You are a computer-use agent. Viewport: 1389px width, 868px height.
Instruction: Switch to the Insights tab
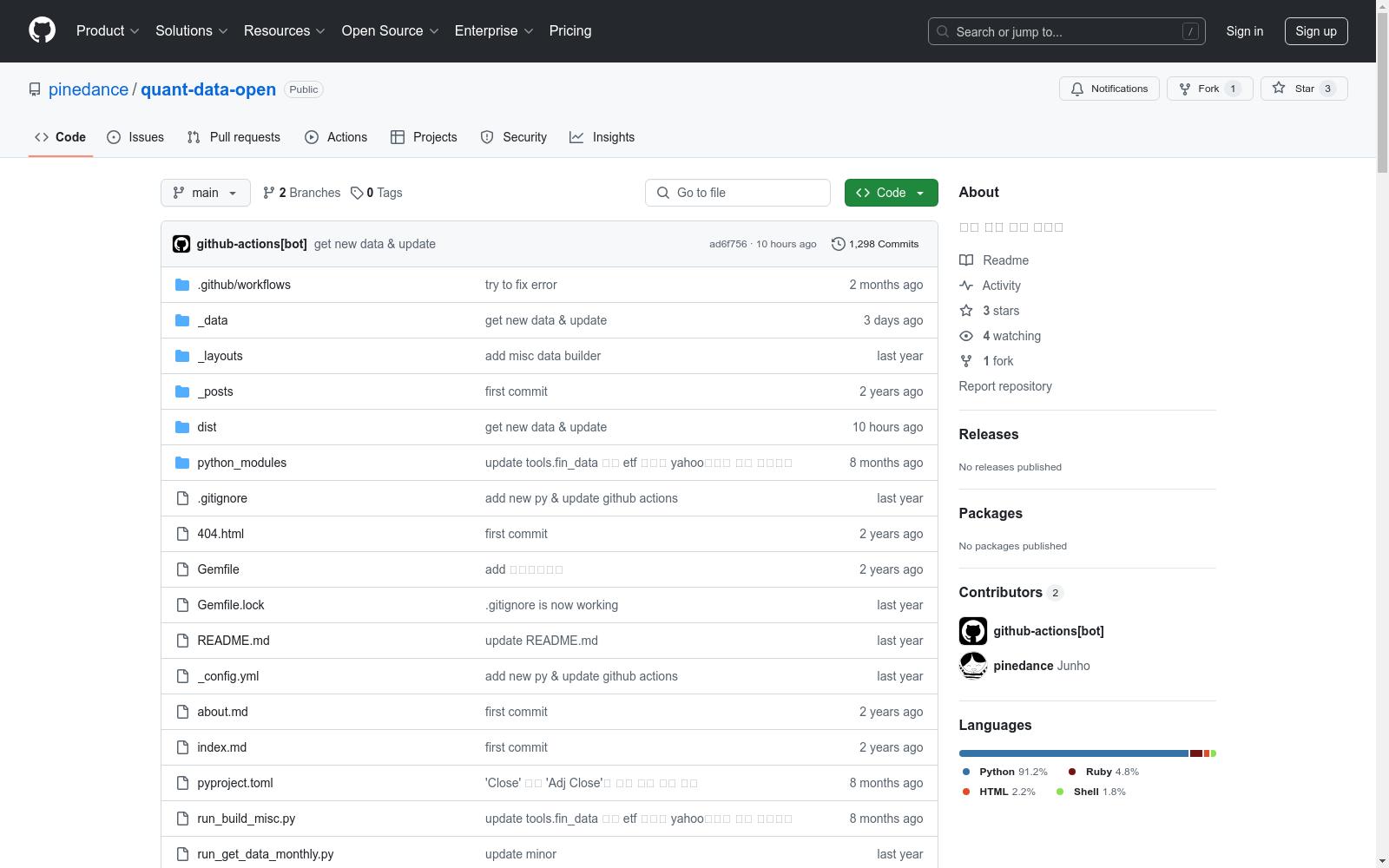click(602, 137)
